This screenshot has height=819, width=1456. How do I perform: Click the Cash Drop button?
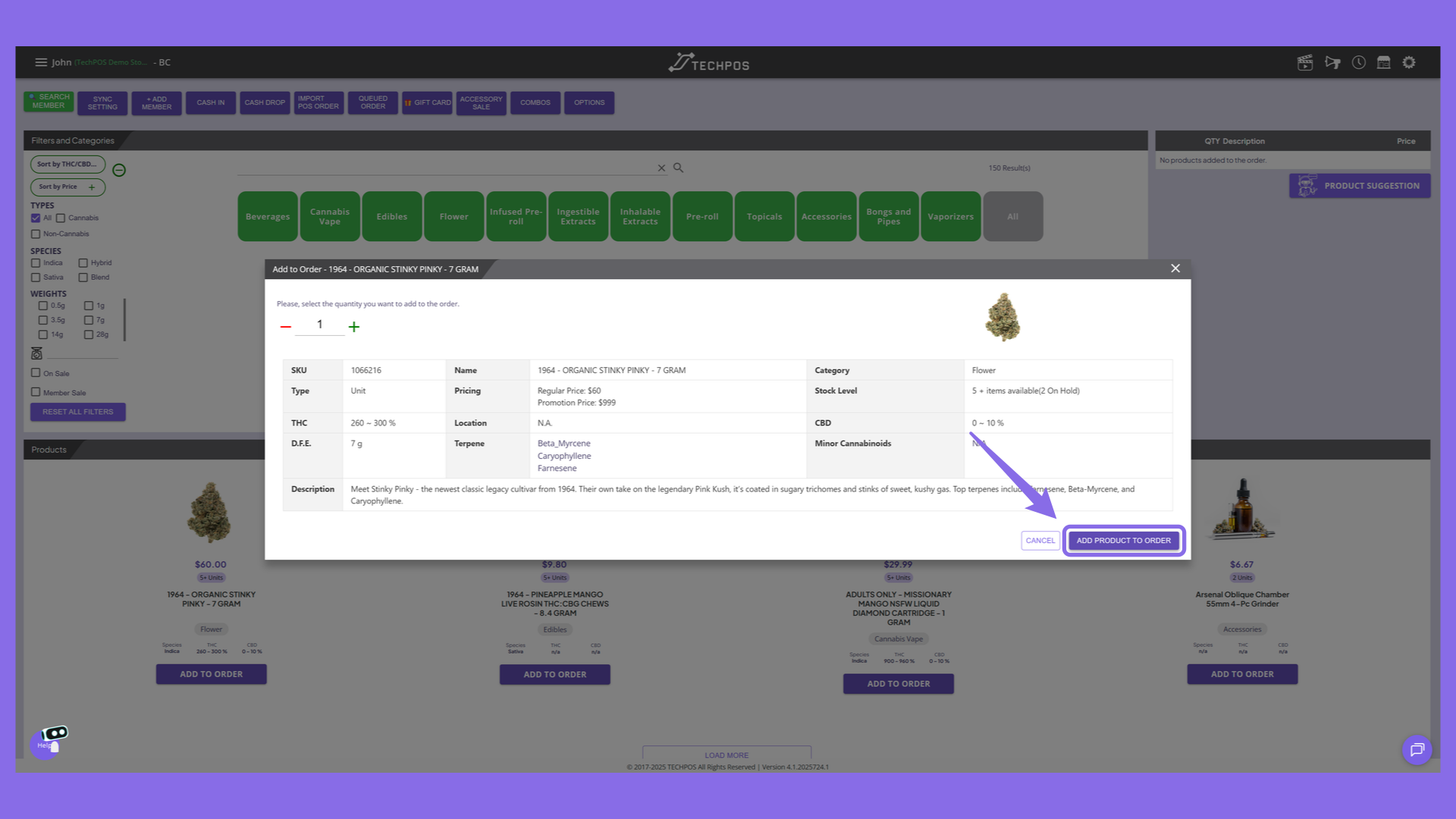[x=265, y=103]
